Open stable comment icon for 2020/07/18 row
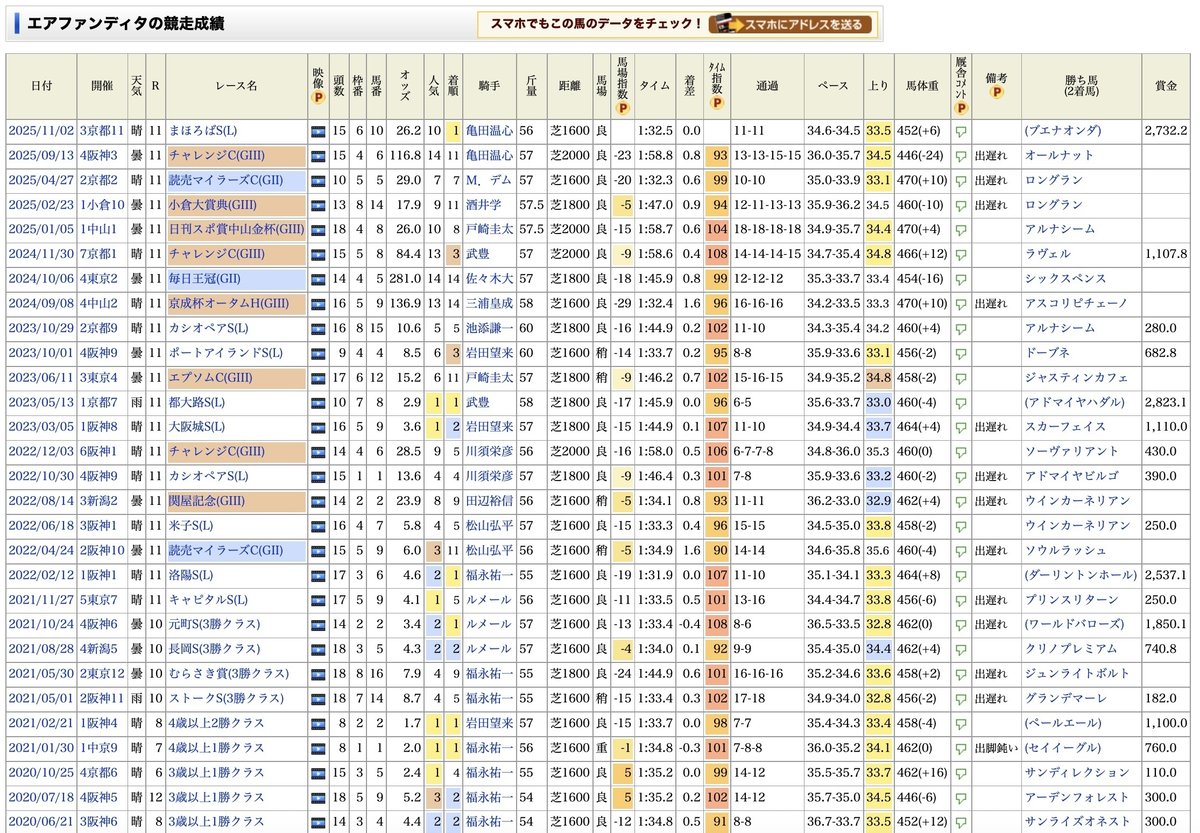1200x833 pixels. coord(961,797)
